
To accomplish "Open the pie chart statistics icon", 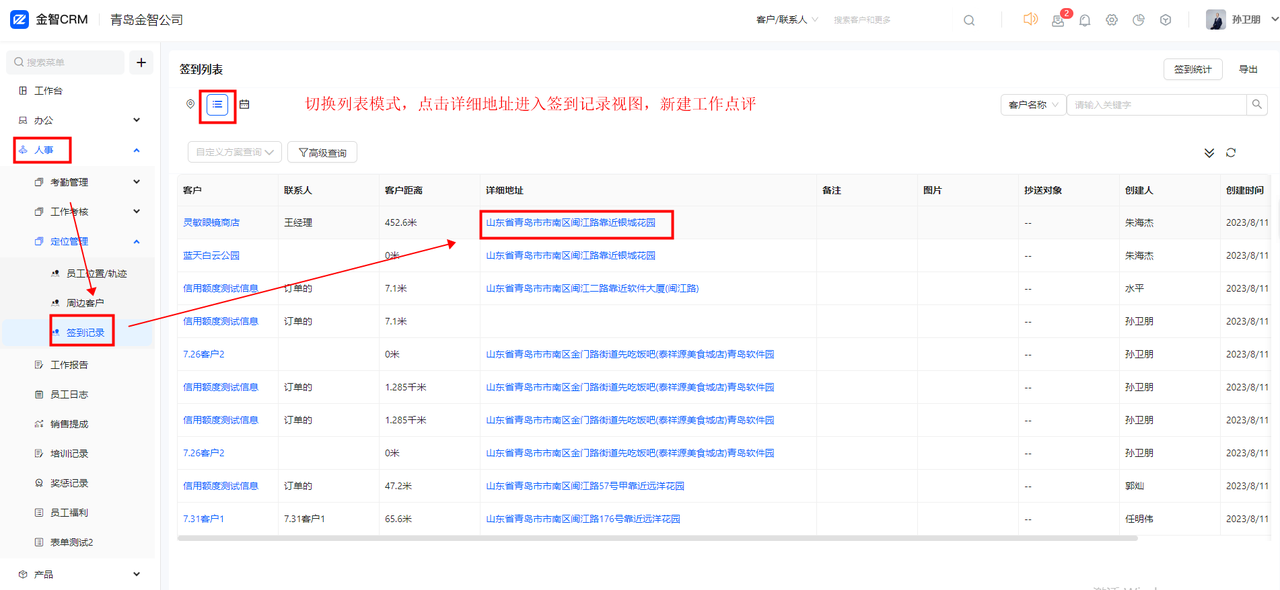I will coord(1139,20).
